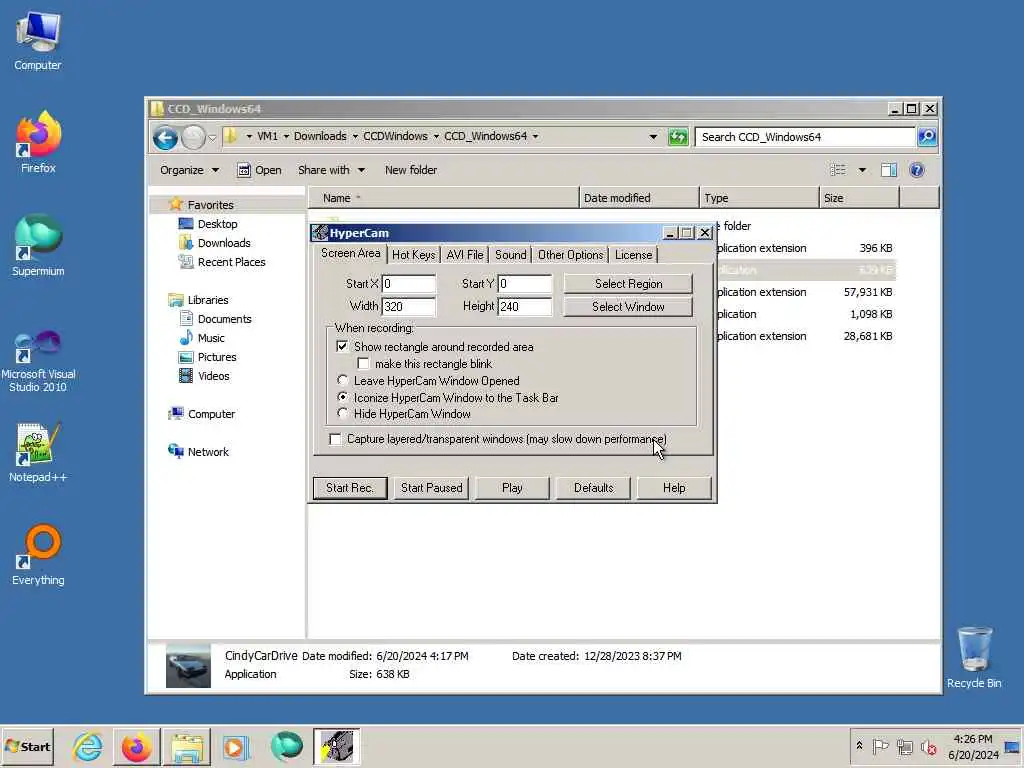The height and width of the screenshot is (768, 1024).
Task: Click the Change your view icon
Action: (837, 170)
